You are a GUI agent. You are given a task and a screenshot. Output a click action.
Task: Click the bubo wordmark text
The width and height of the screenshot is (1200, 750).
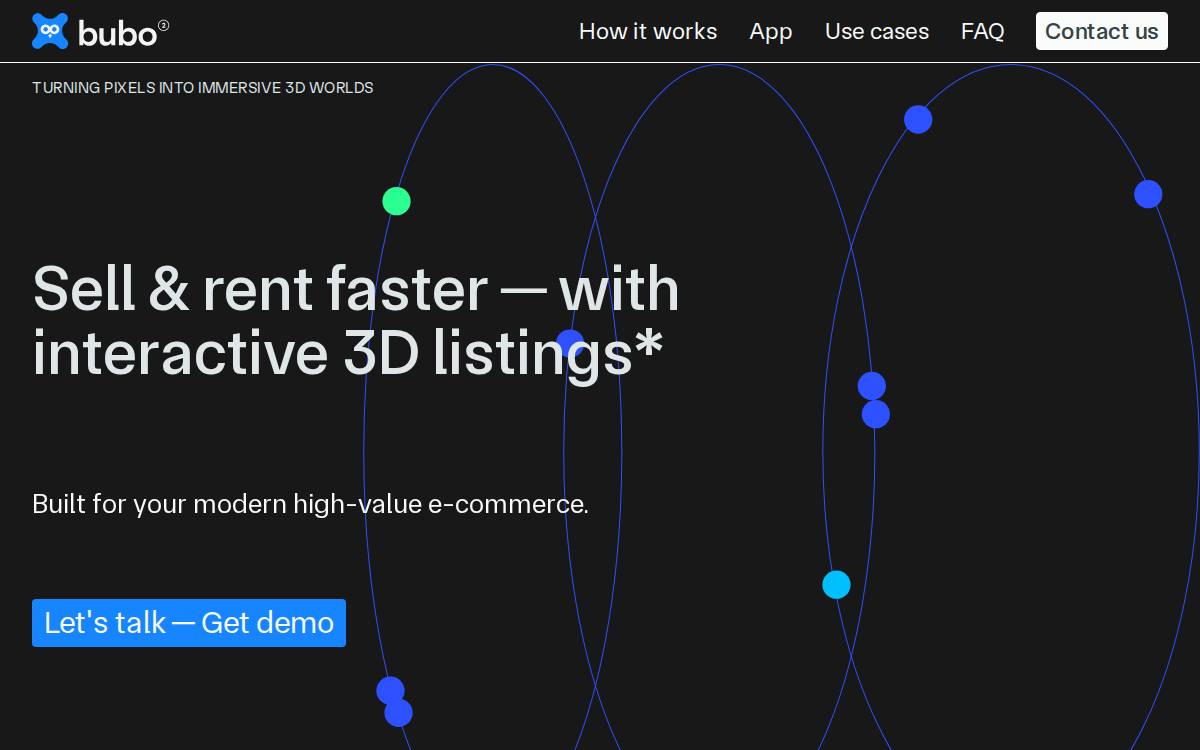(117, 33)
